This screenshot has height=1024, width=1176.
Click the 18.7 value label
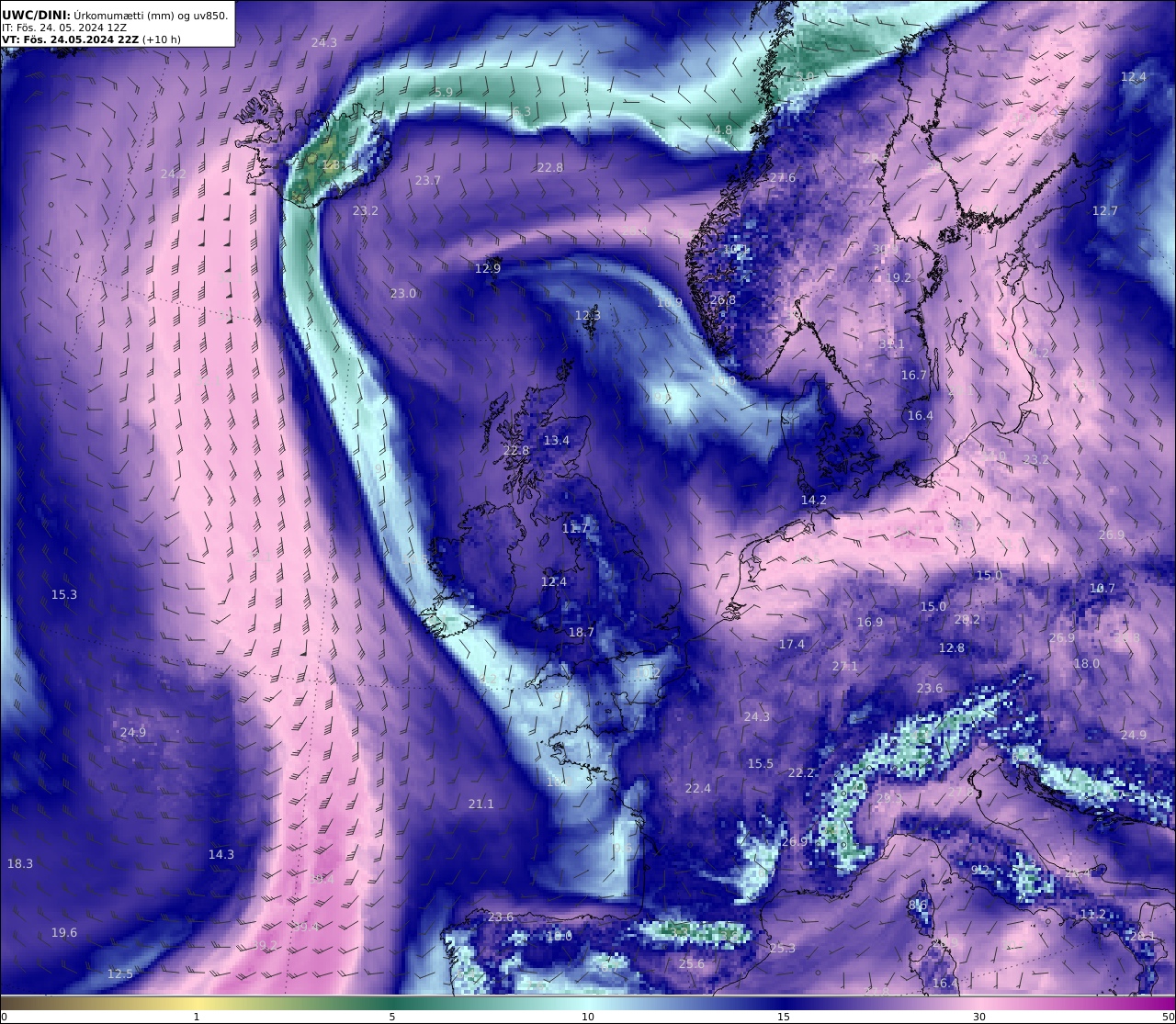coord(582,633)
